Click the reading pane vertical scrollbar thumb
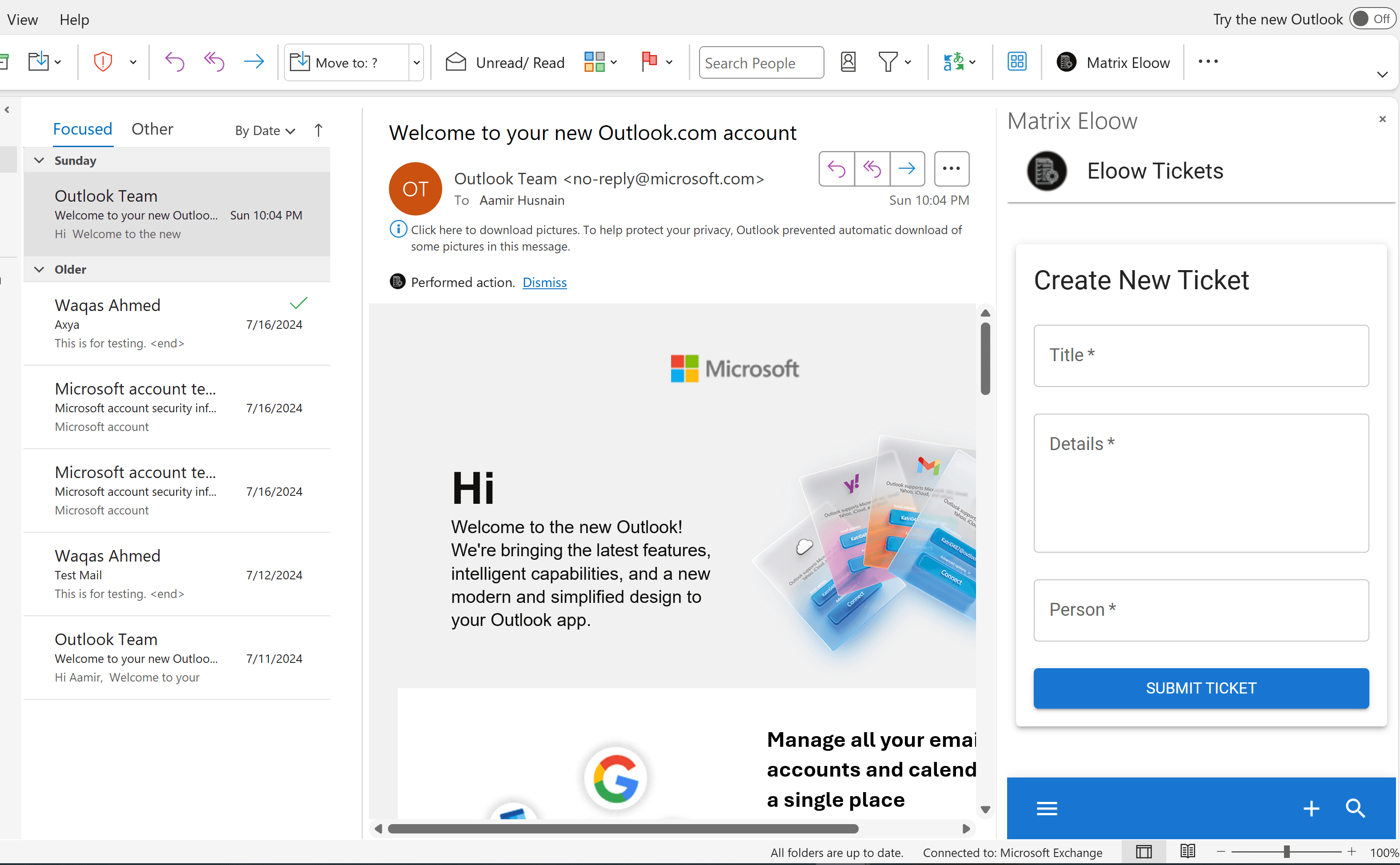1400x865 pixels. [x=984, y=359]
